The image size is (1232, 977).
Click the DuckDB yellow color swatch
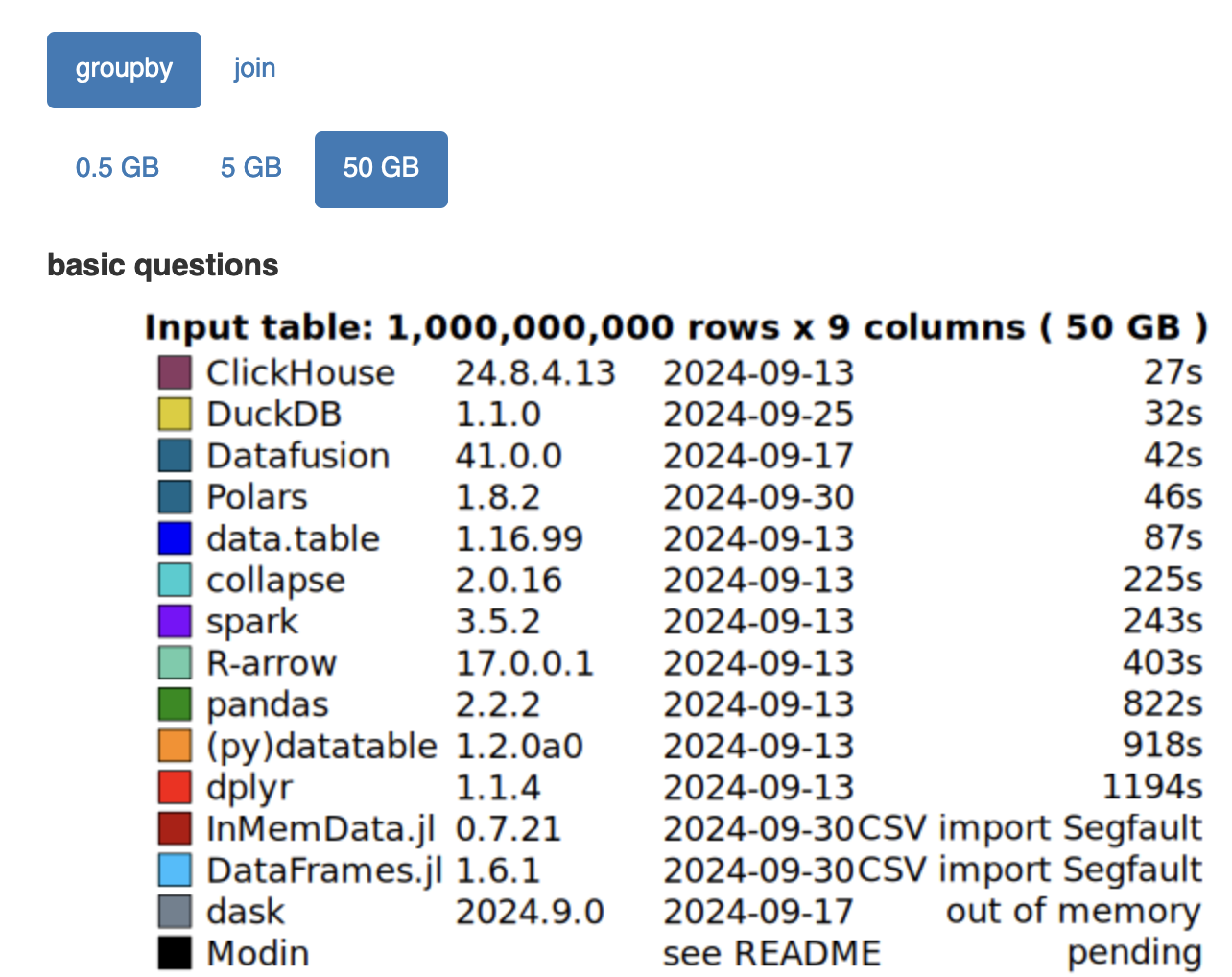click(x=175, y=414)
